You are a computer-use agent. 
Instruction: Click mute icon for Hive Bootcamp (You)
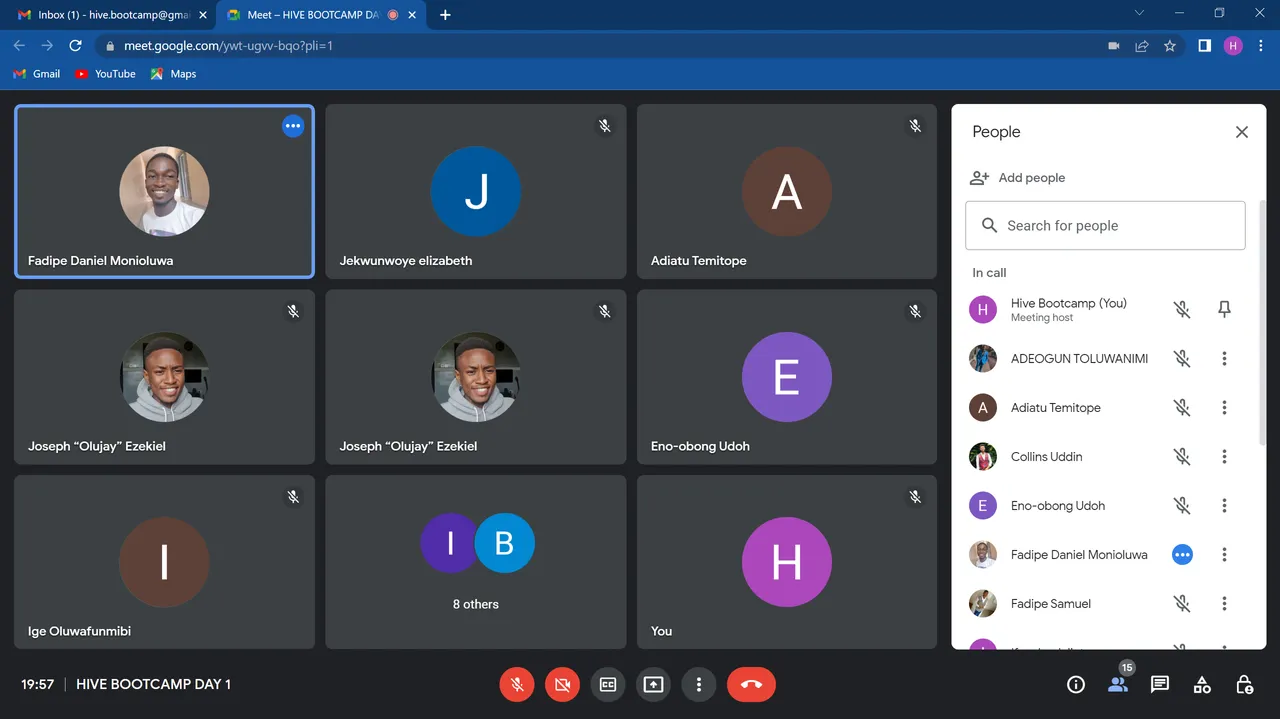pyautogui.click(x=1182, y=310)
